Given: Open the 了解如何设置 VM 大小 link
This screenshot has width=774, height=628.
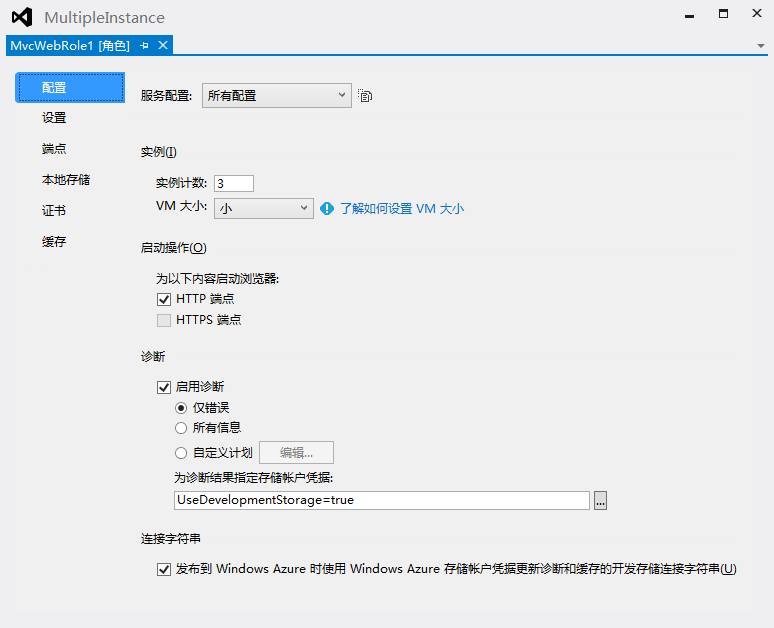Looking at the screenshot, I should [402, 209].
